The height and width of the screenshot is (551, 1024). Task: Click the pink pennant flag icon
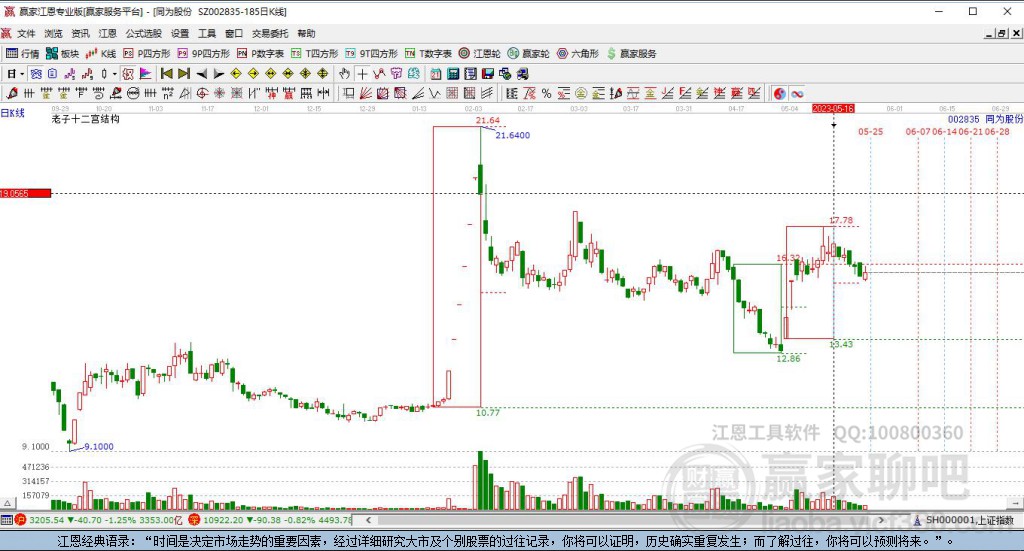pyautogui.click(x=145, y=74)
